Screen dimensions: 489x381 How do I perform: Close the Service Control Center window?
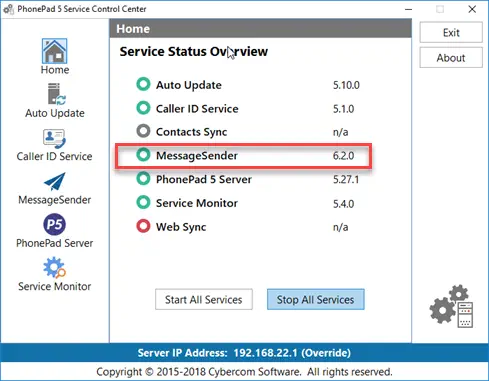(x=472, y=9)
